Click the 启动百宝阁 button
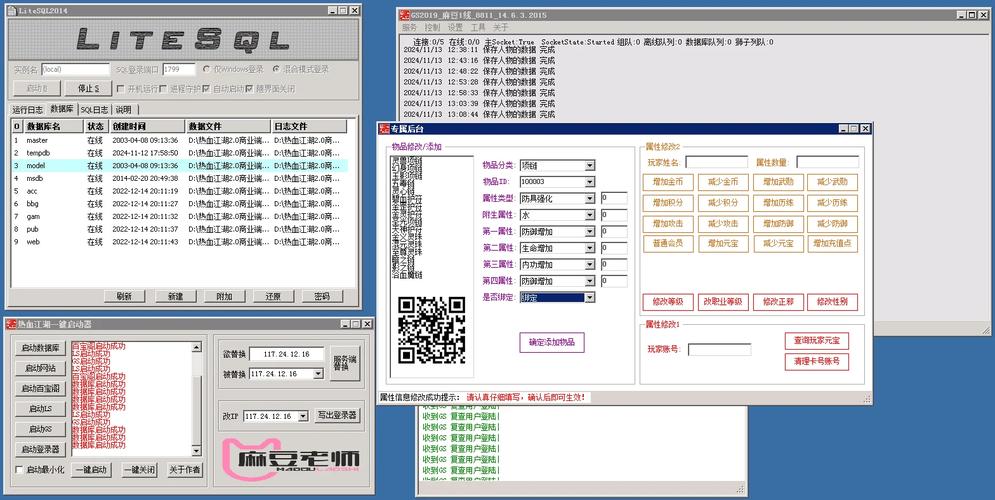The image size is (995, 500). (x=41, y=388)
